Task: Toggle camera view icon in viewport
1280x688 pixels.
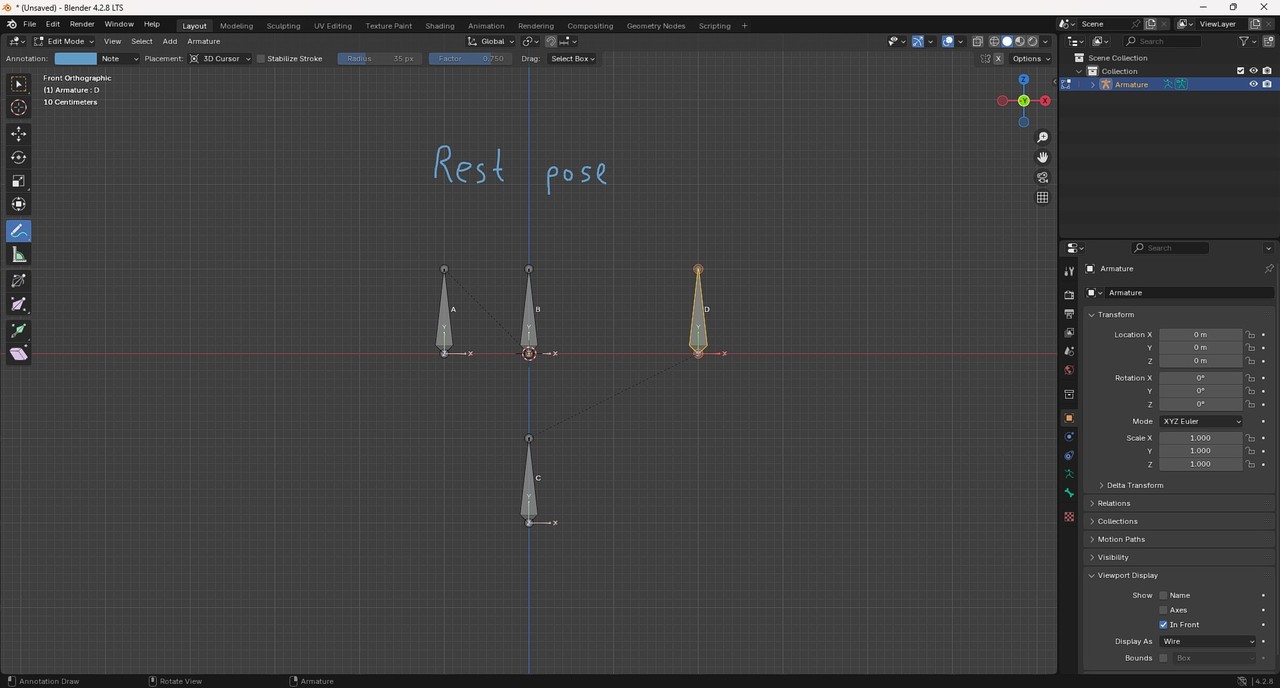Action: 1042,177
